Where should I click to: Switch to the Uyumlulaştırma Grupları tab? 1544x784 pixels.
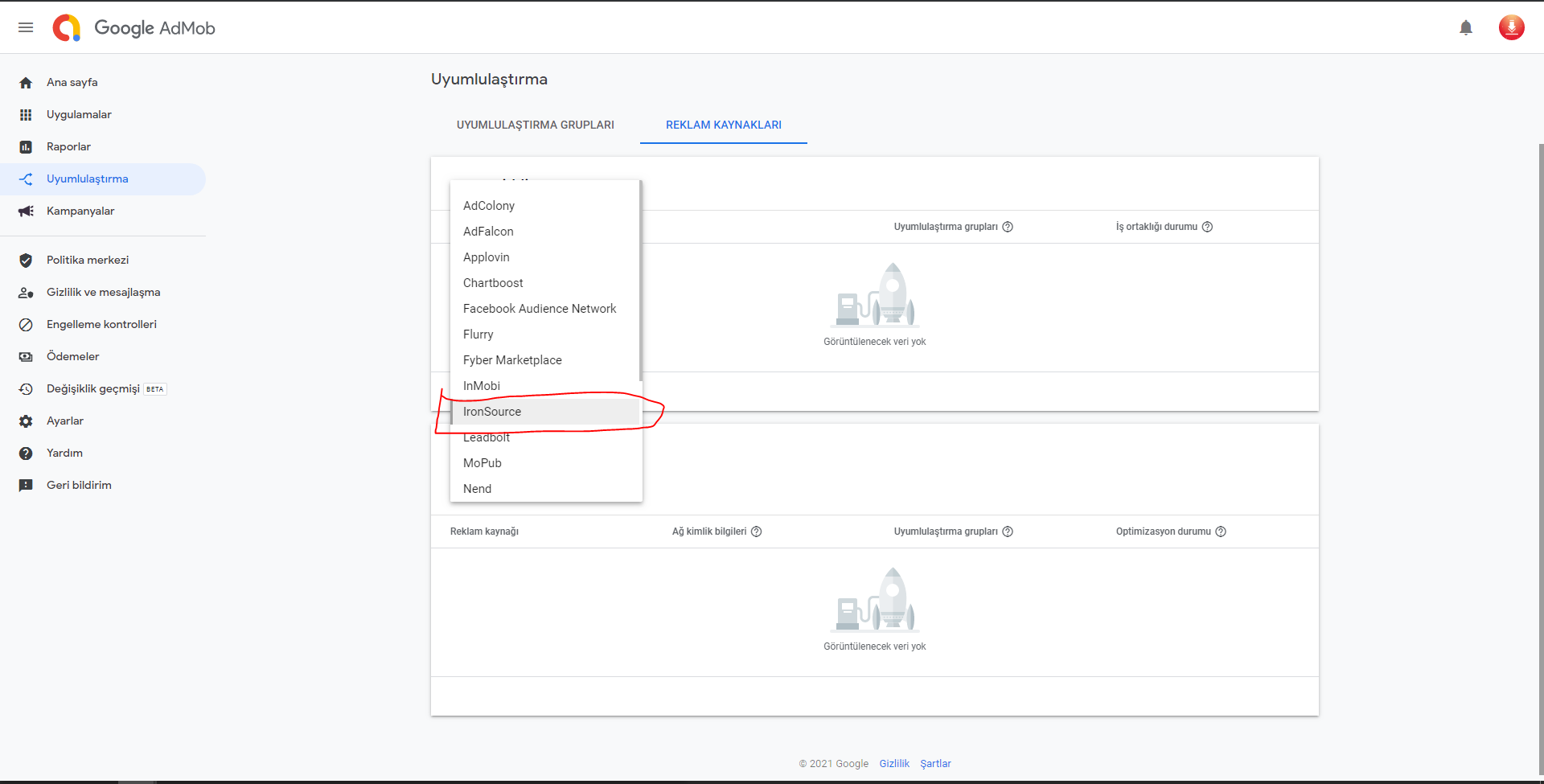[x=536, y=125]
